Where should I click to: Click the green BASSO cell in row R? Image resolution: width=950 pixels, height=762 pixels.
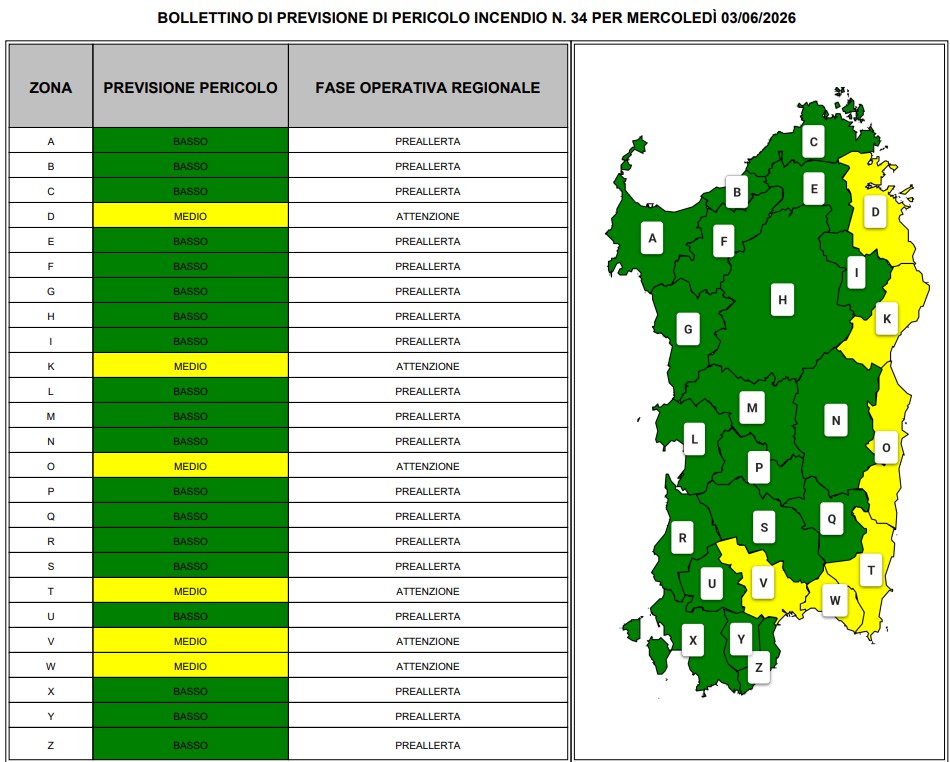(190, 542)
